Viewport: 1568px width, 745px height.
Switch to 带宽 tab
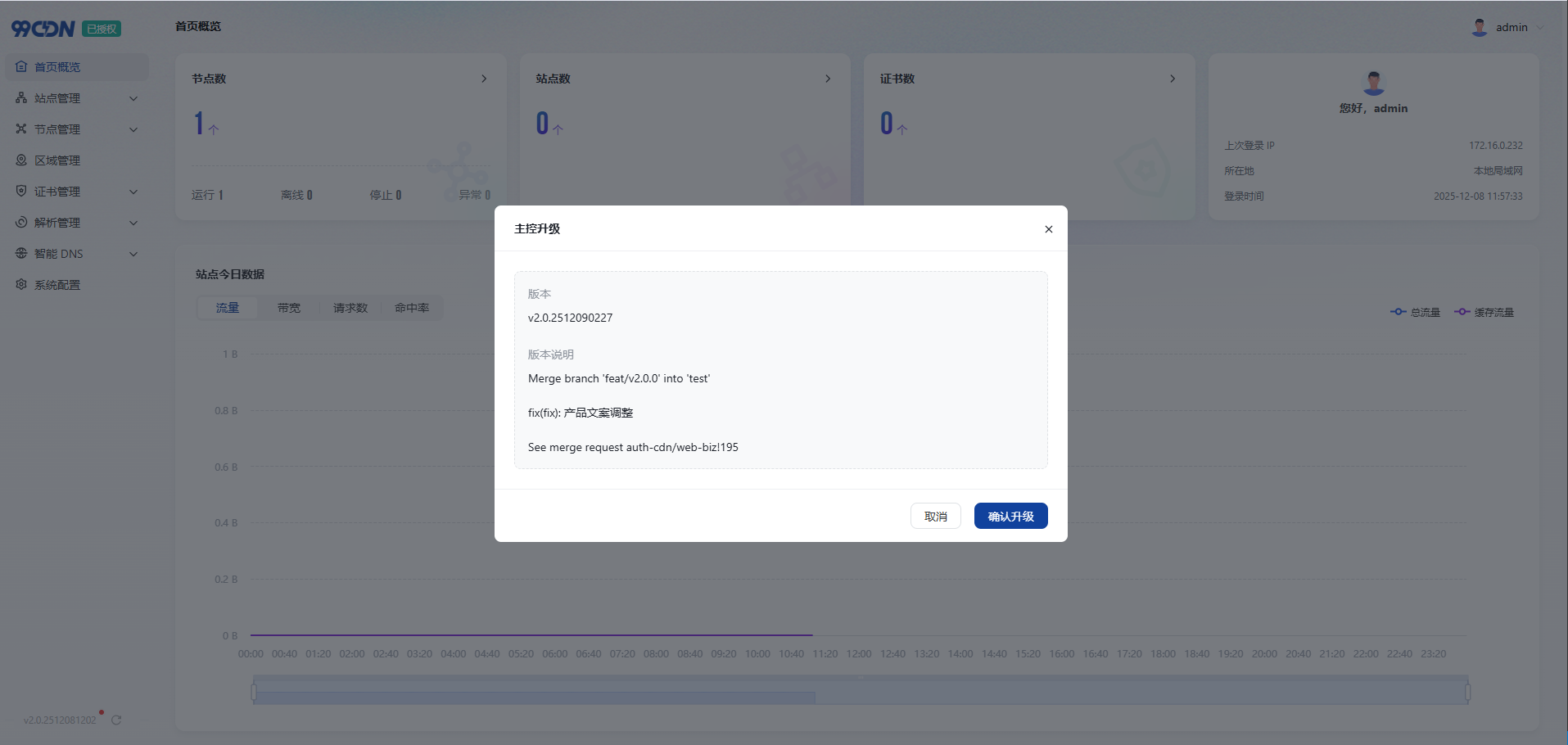click(x=289, y=308)
